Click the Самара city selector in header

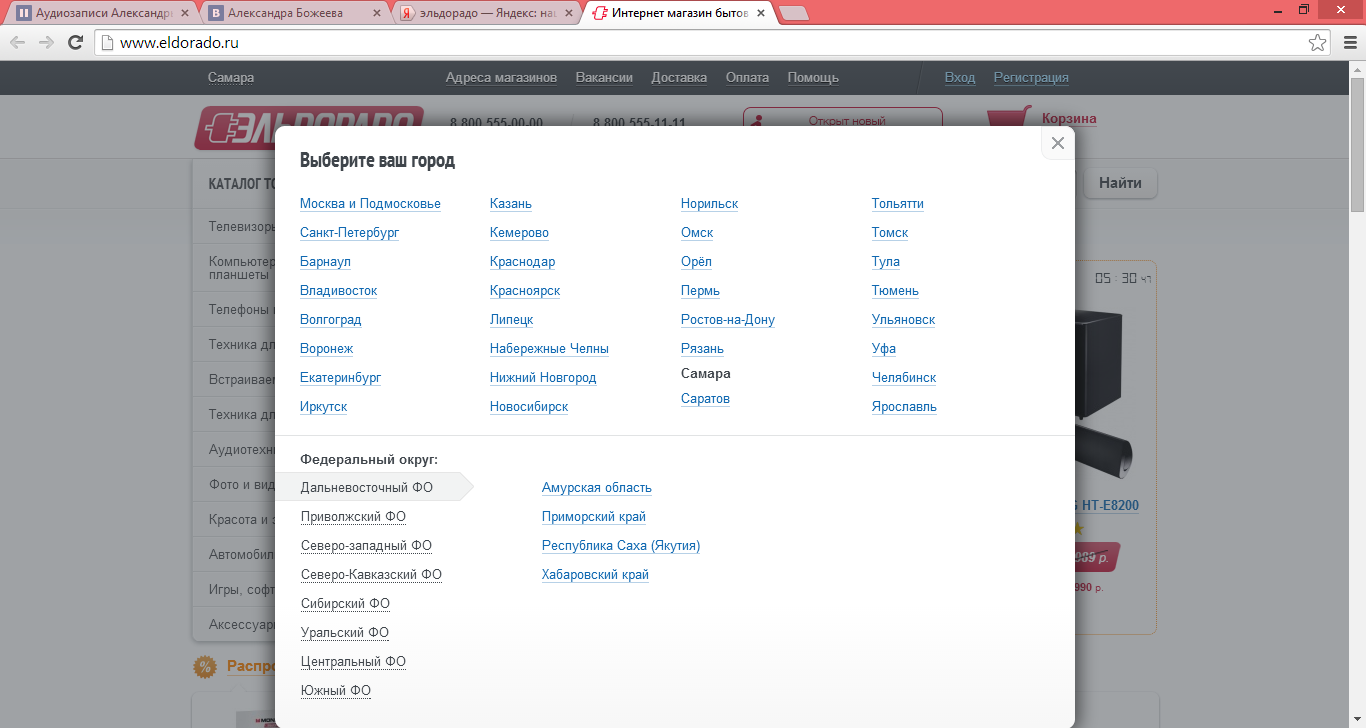[x=231, y=78]
